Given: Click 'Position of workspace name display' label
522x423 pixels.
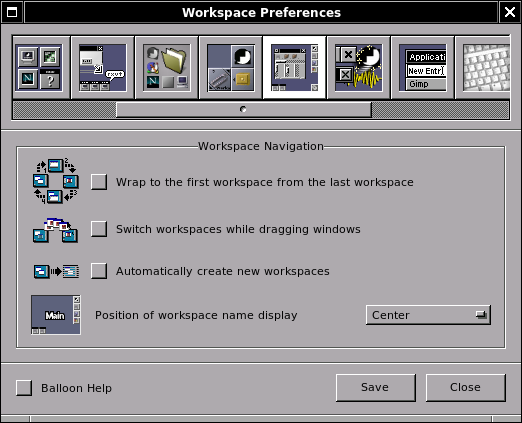Looking at the screenshot, I should tap(196, 315).
